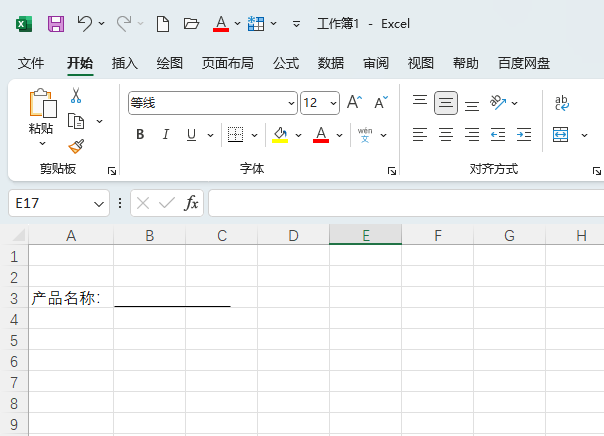Image resolution: width=604 pixels, height=436 pixels.
Task: Open the 文件 menu tab
Action: [x=31, y=63]
